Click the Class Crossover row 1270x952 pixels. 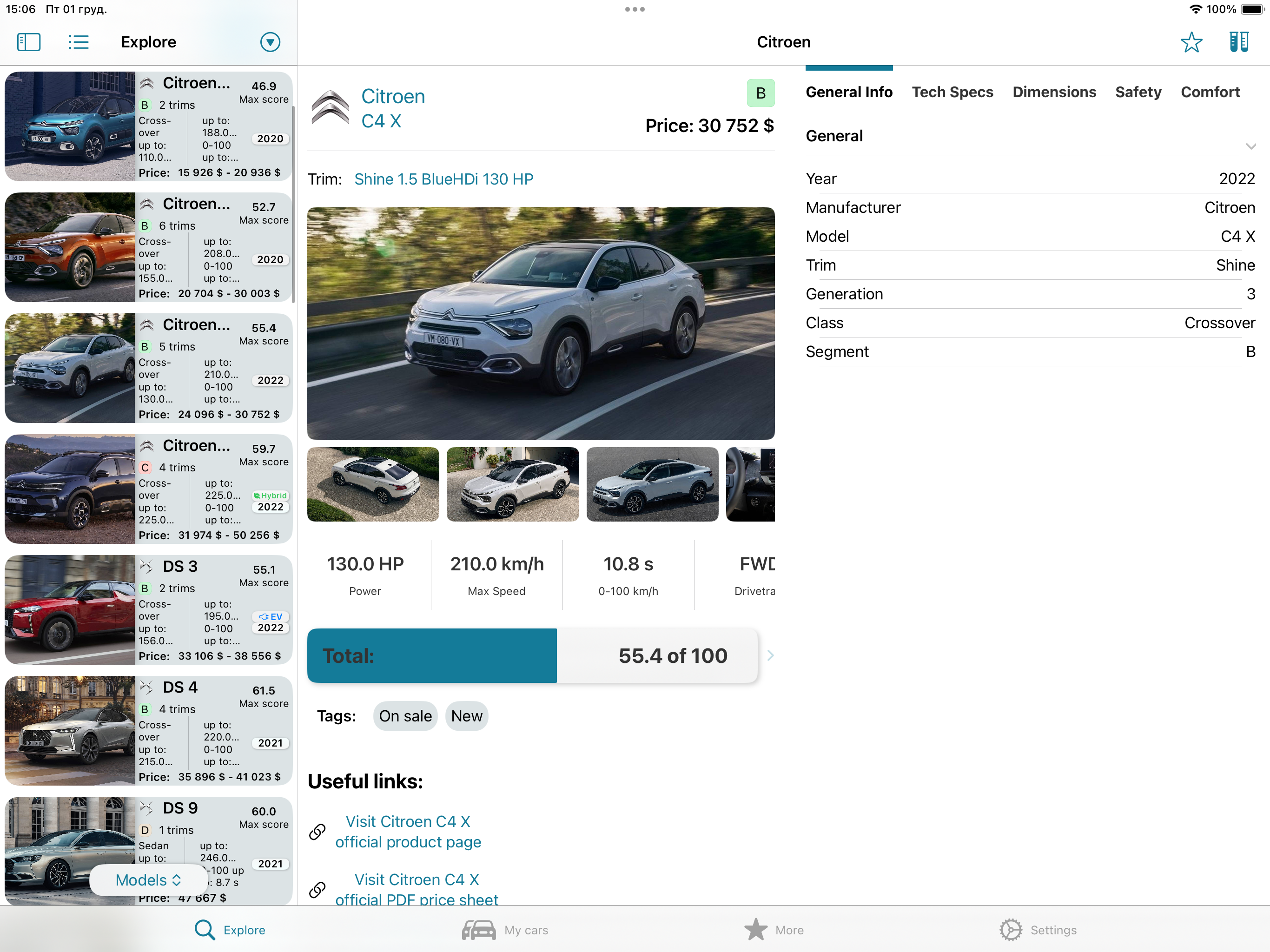point(1030,323)
